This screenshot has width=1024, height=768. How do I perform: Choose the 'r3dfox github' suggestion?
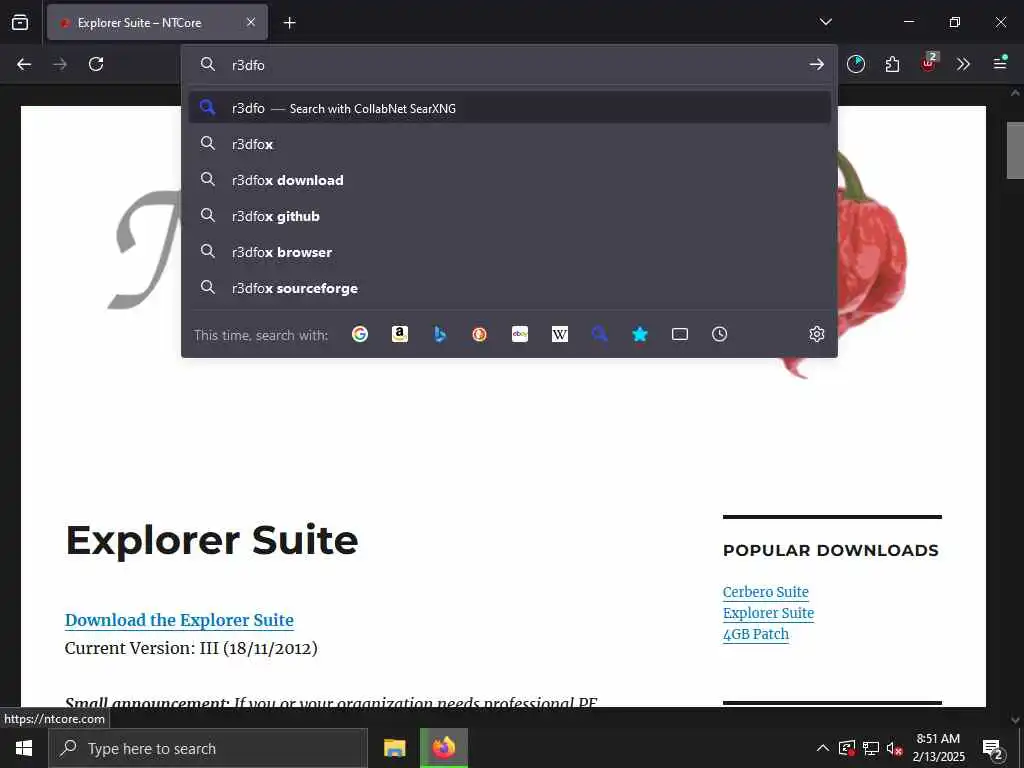[509, 216]
